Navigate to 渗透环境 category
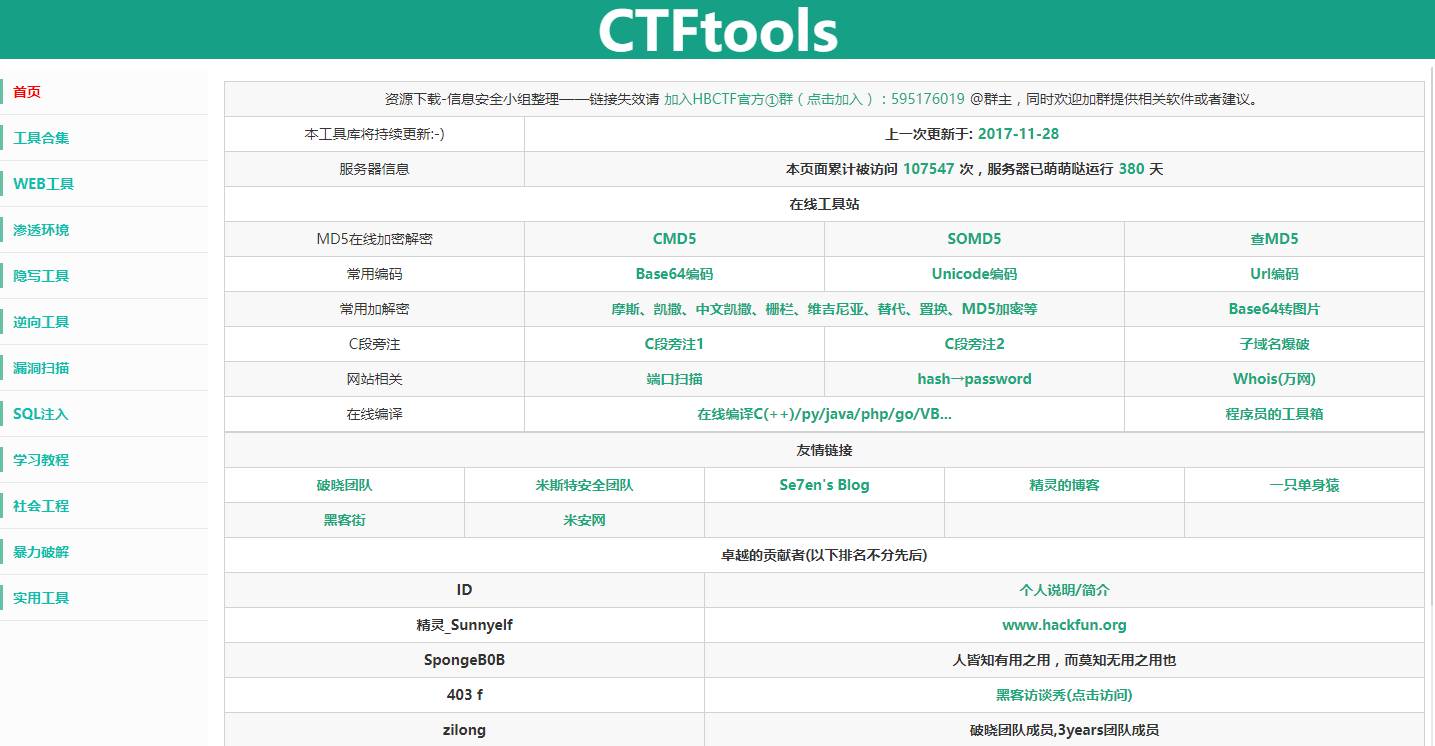 click(x=40, y=230)
